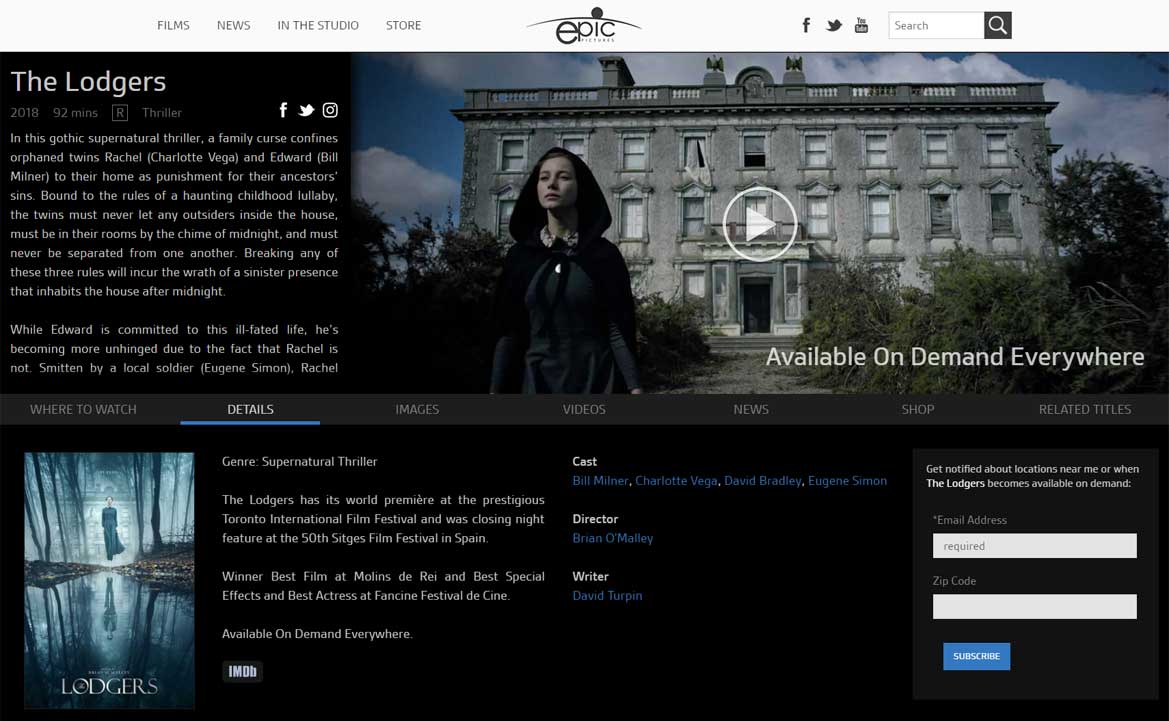The height and width of the screenshot is (721, 1169).
Task: Click the "Director" heading
Action: coord(595,519)
